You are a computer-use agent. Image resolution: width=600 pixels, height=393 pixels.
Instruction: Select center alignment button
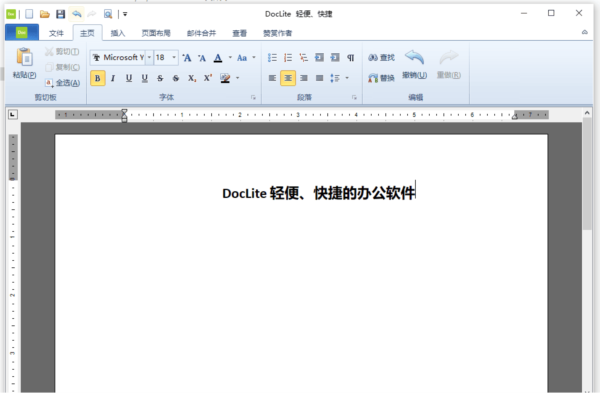(x=288, y=78)
